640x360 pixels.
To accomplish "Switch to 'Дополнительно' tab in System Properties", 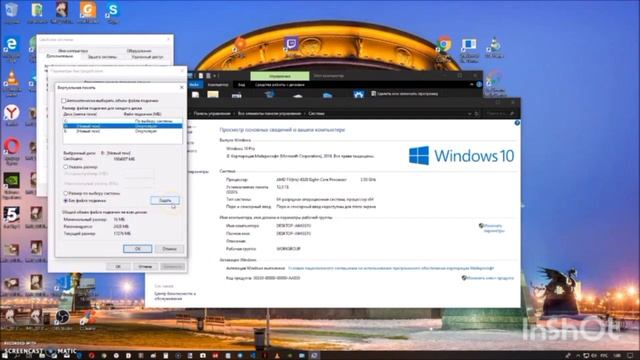I will point(60,56).
